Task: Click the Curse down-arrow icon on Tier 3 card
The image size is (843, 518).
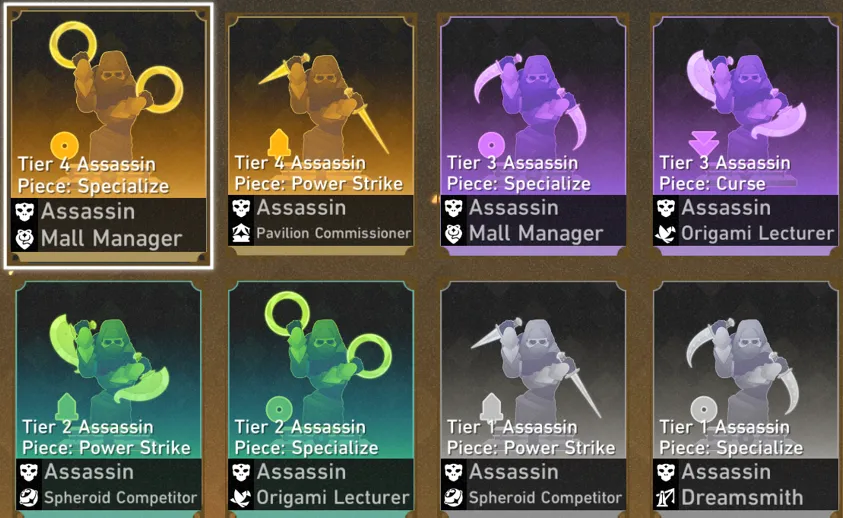Action: 703,143
